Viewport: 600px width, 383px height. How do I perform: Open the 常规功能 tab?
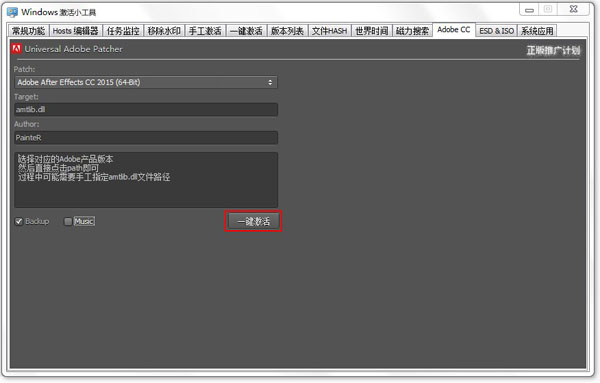29,31
